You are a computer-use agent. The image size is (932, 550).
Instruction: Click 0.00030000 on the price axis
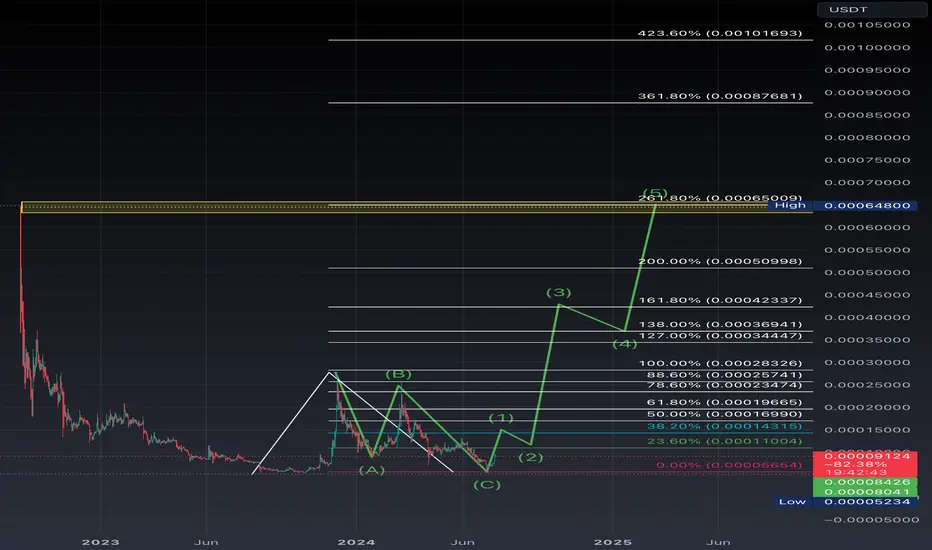[867, 363]
